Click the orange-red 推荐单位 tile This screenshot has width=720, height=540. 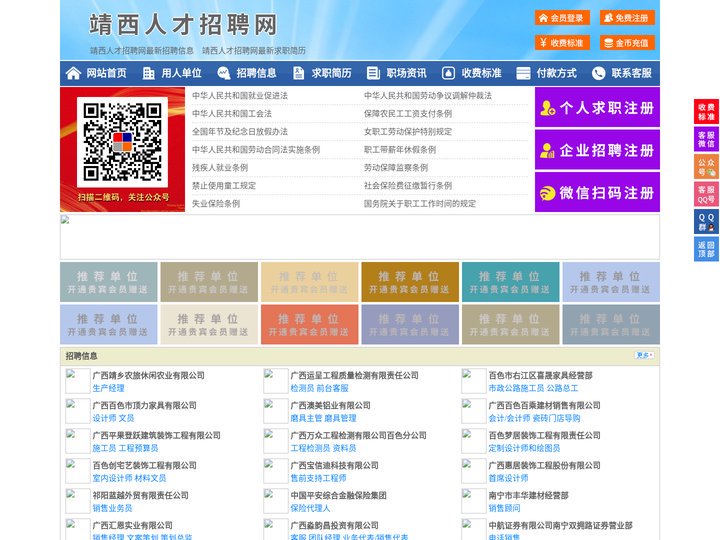(309, 324)
